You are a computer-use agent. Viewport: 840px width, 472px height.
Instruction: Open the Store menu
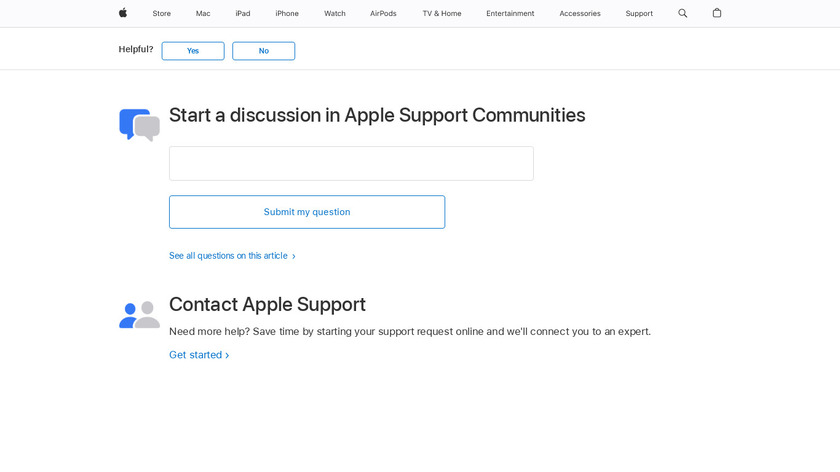coord(162,13)
